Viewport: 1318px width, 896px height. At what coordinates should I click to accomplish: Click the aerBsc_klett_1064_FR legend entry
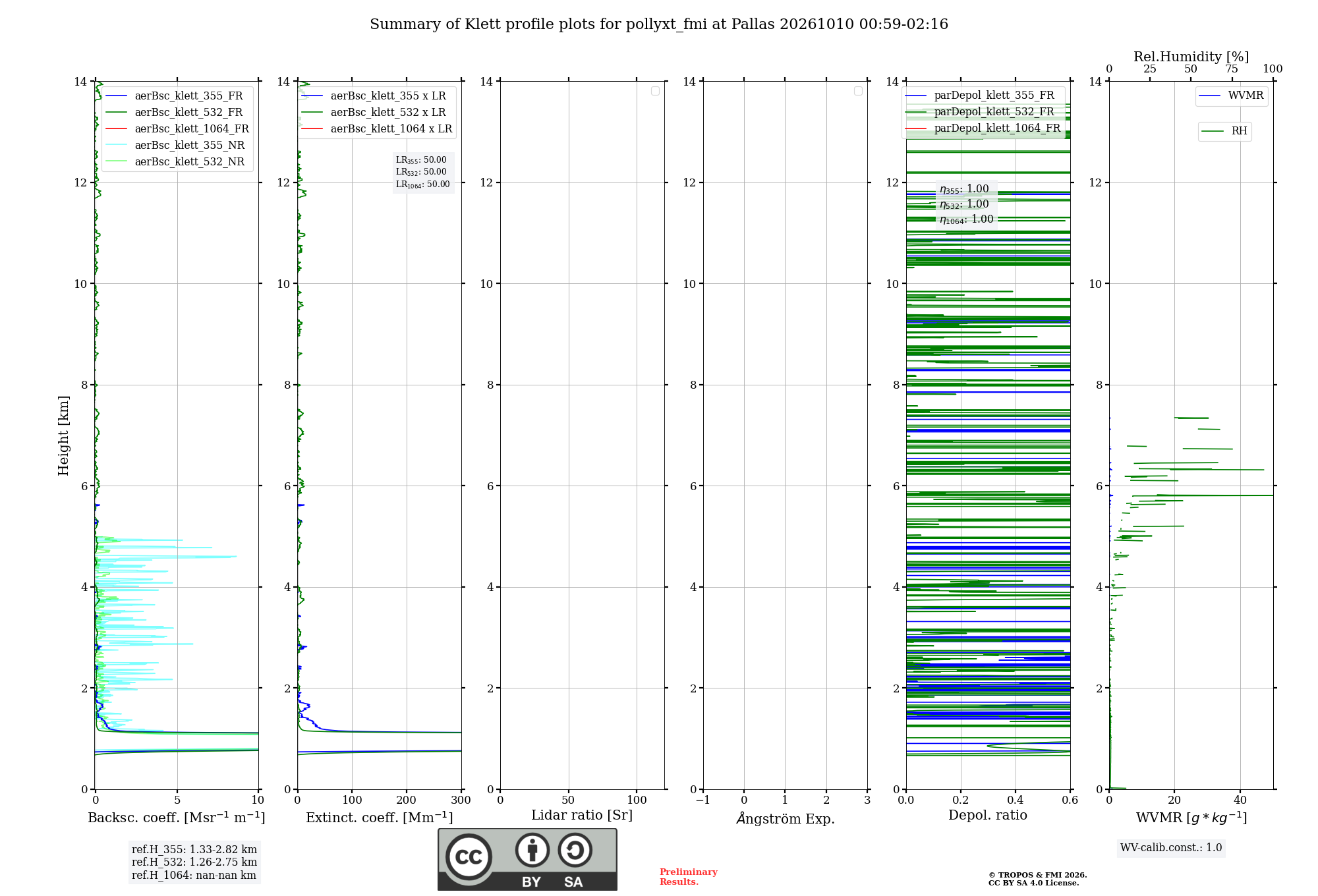pos(178,128)
